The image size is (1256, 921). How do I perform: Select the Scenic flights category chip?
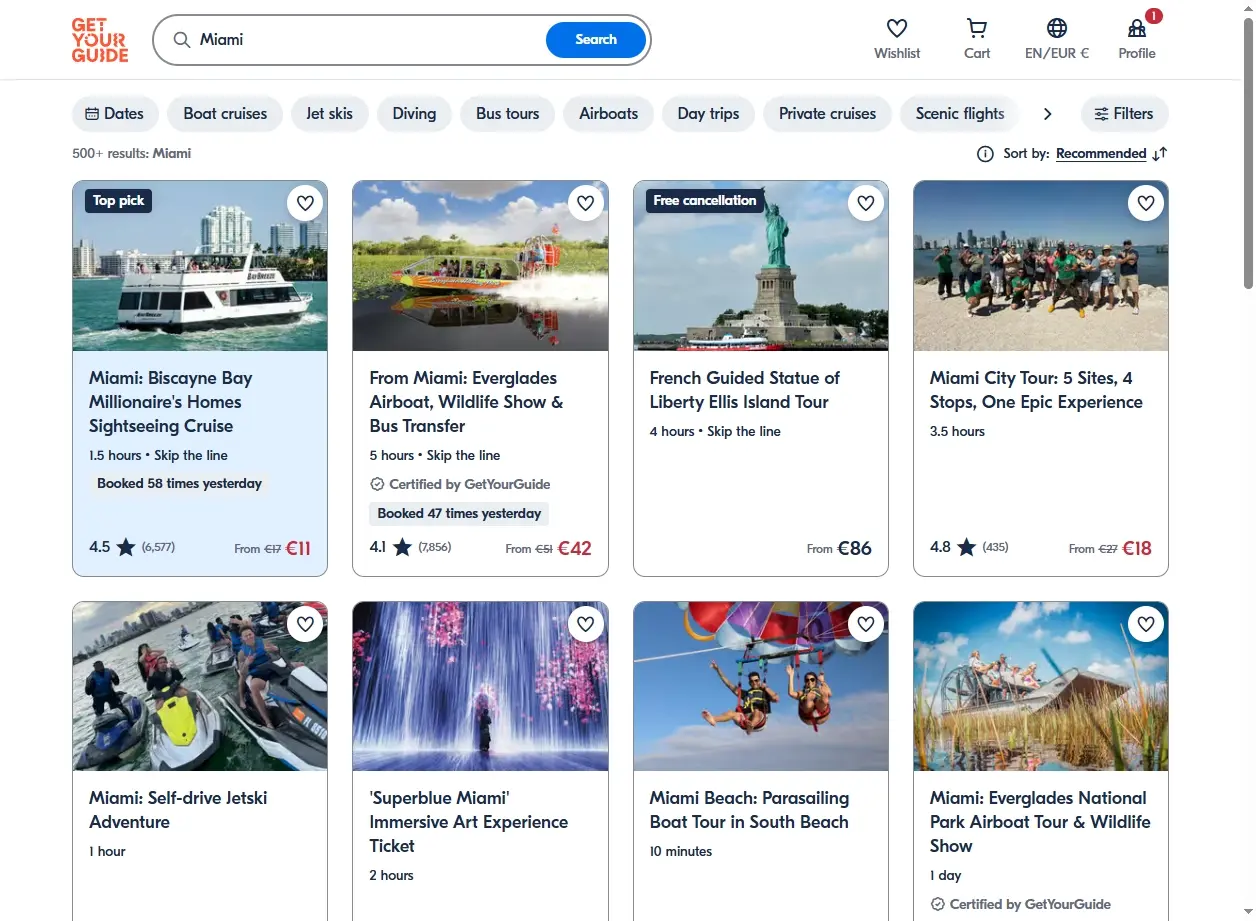point(960,114)
